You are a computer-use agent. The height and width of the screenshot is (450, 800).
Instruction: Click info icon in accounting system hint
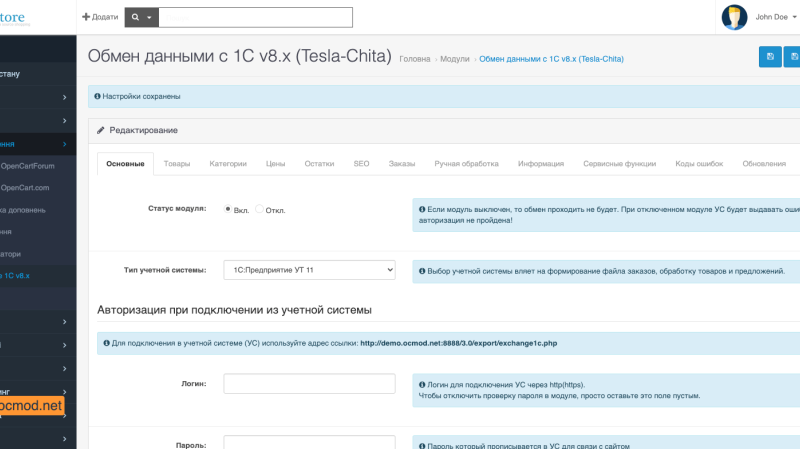(422, 271)
